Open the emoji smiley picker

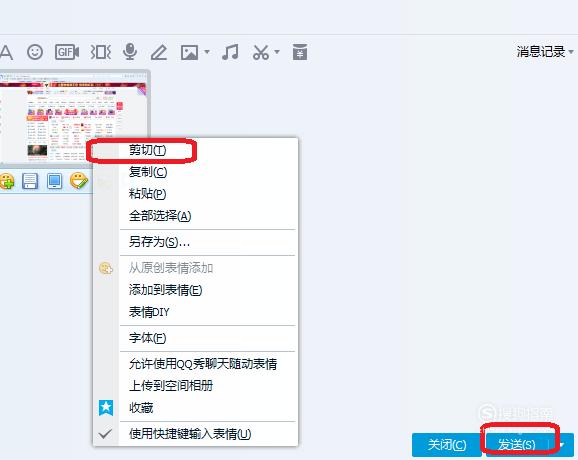click(x=35, y=52)
